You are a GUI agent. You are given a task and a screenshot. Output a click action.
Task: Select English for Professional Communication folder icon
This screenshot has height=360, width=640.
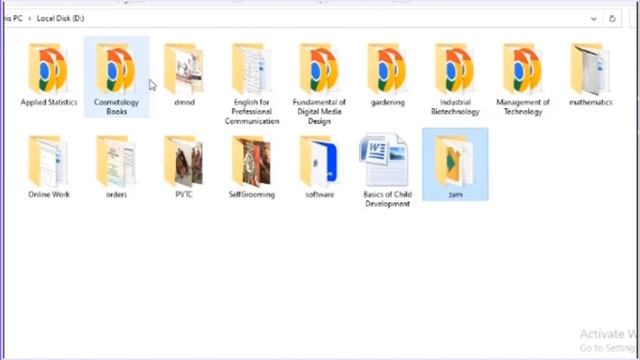pos(252,69)
